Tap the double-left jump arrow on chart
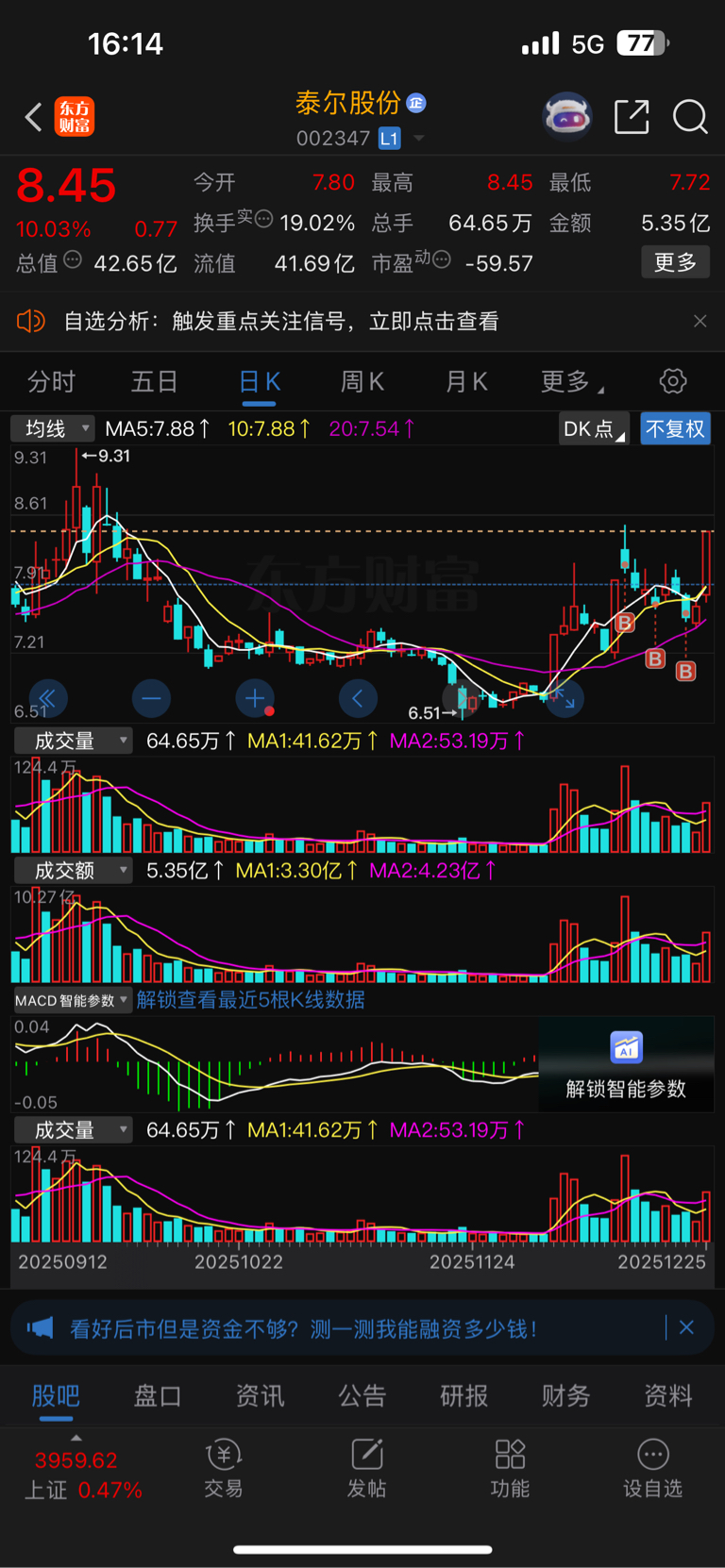 [47, 698]
